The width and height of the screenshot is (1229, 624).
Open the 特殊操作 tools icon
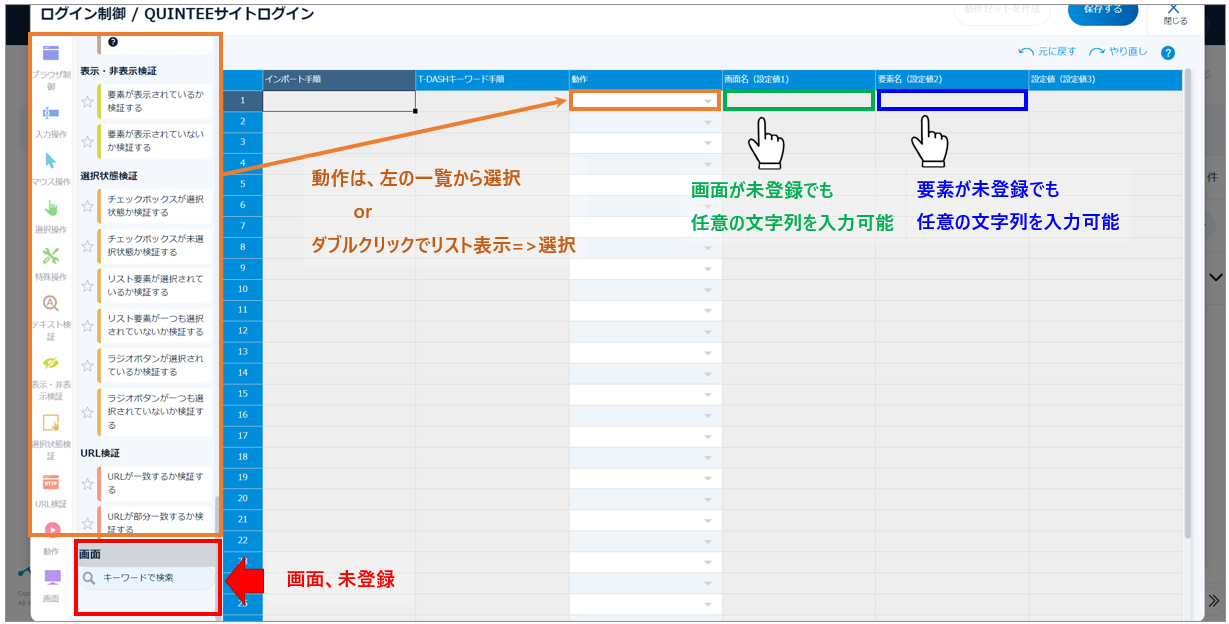[51, 256]
